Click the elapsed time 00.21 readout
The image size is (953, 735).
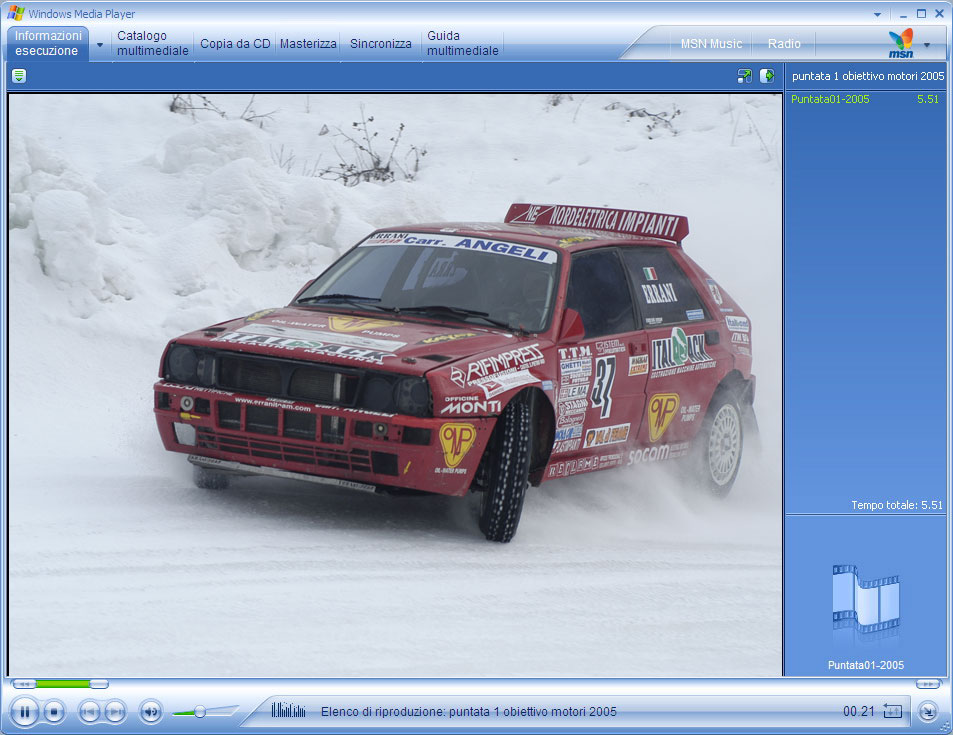click(x=858, y=711)
